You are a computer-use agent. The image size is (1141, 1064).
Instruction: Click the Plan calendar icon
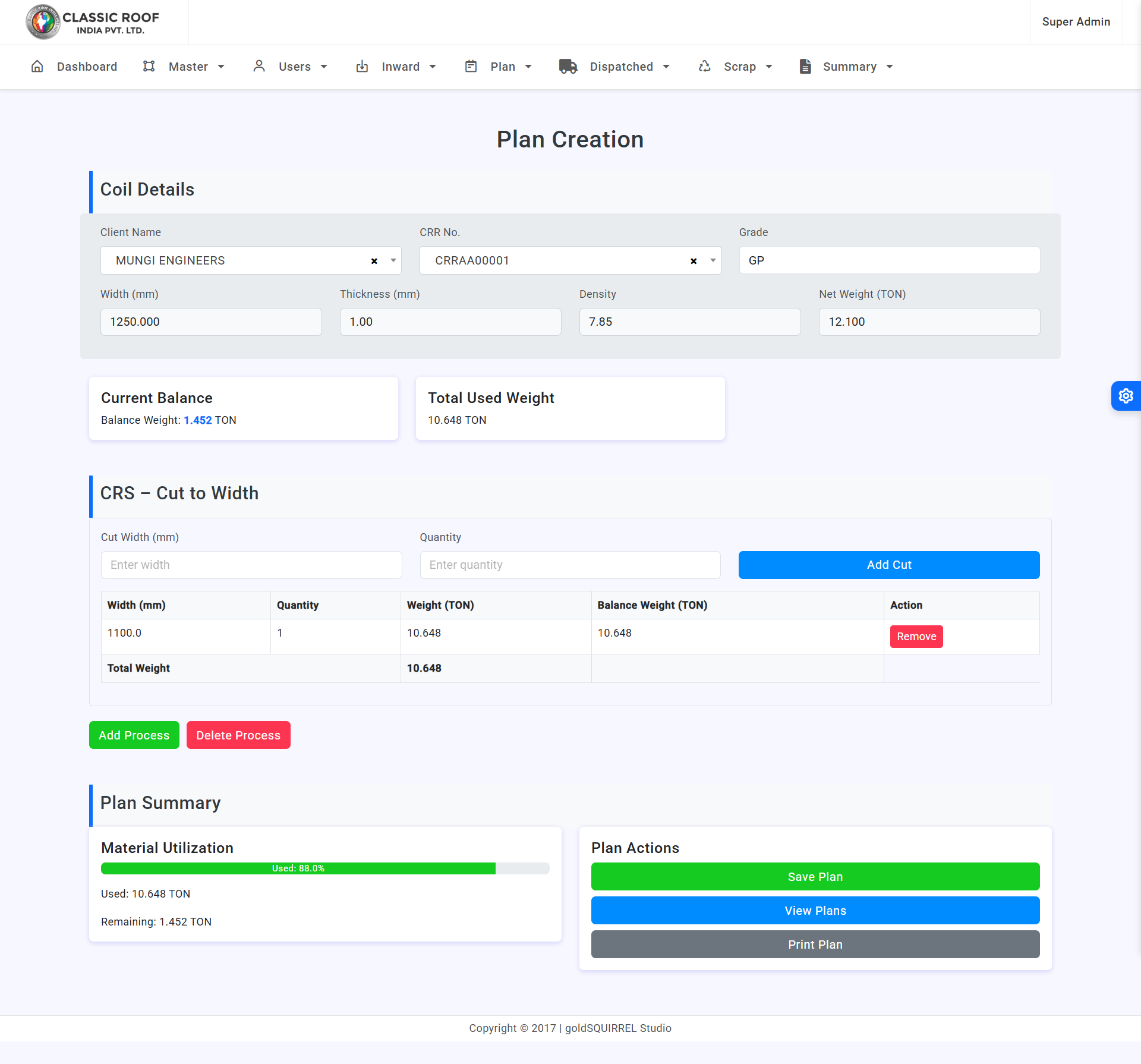(x=471, y=67)
